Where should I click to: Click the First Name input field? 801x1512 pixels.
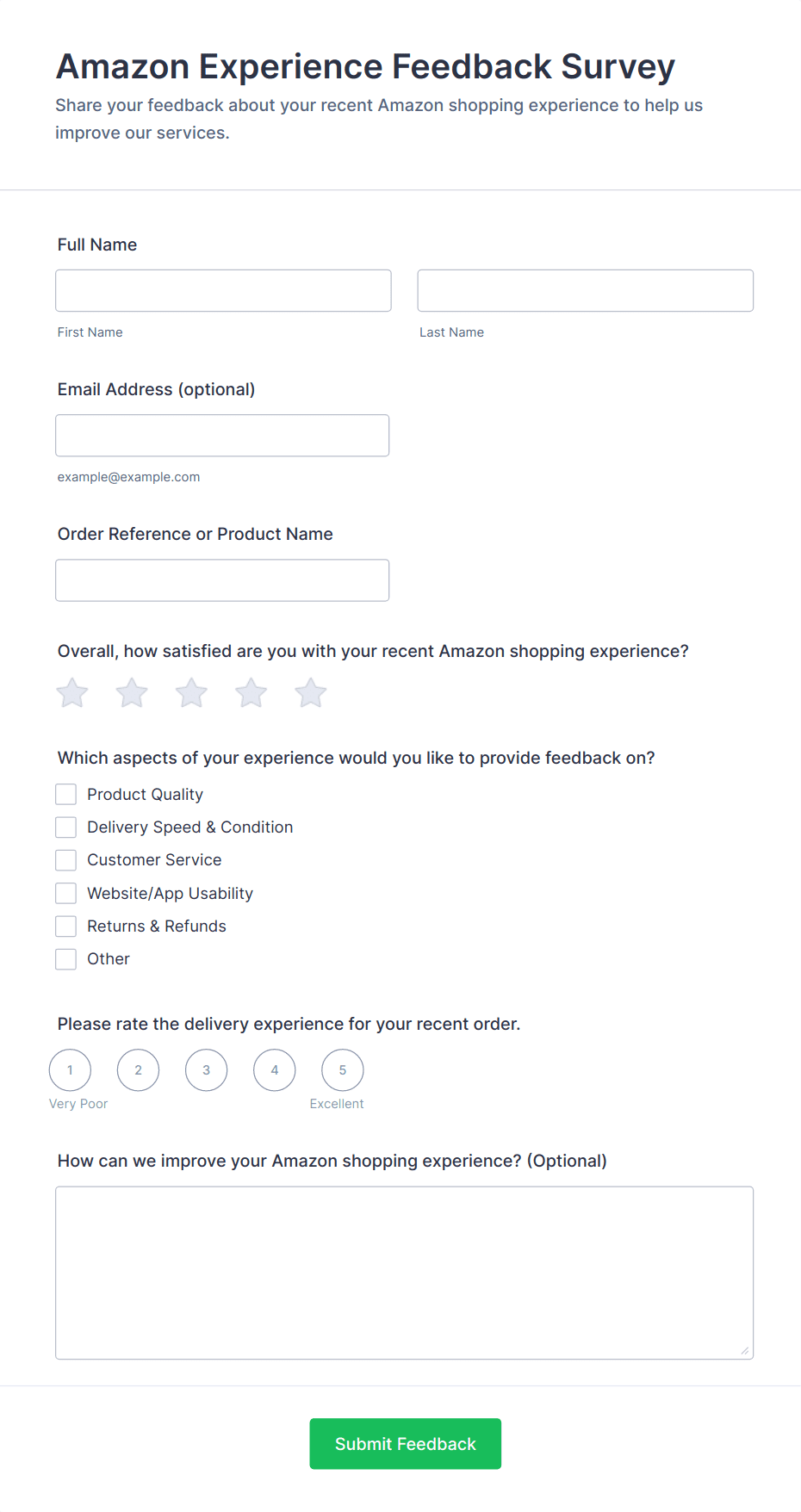click(223, 291)
